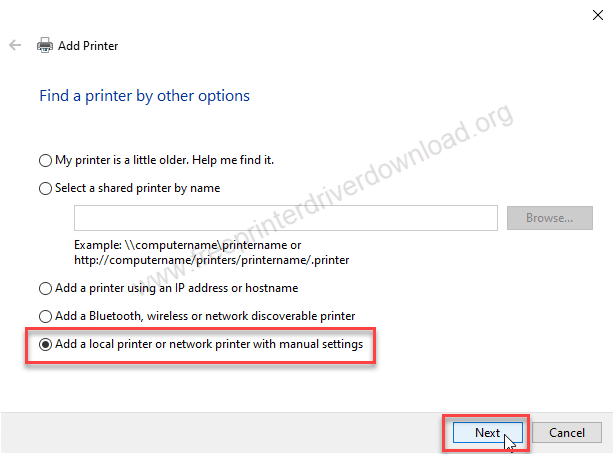Click the 'Help me find it.' label text
The width and height of the screenshot is (614, 454).
coord(233,160)
